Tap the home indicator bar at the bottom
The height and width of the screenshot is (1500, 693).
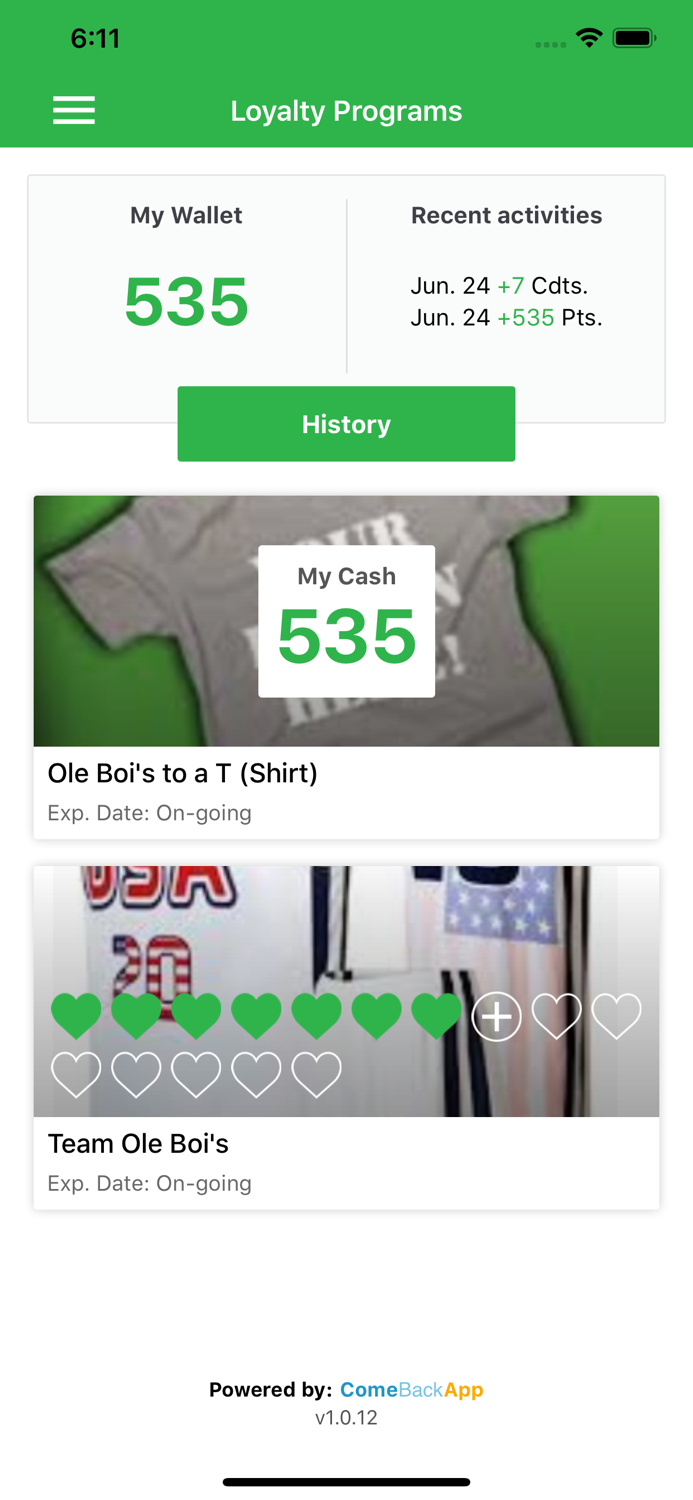click(x=346, y=1482)
